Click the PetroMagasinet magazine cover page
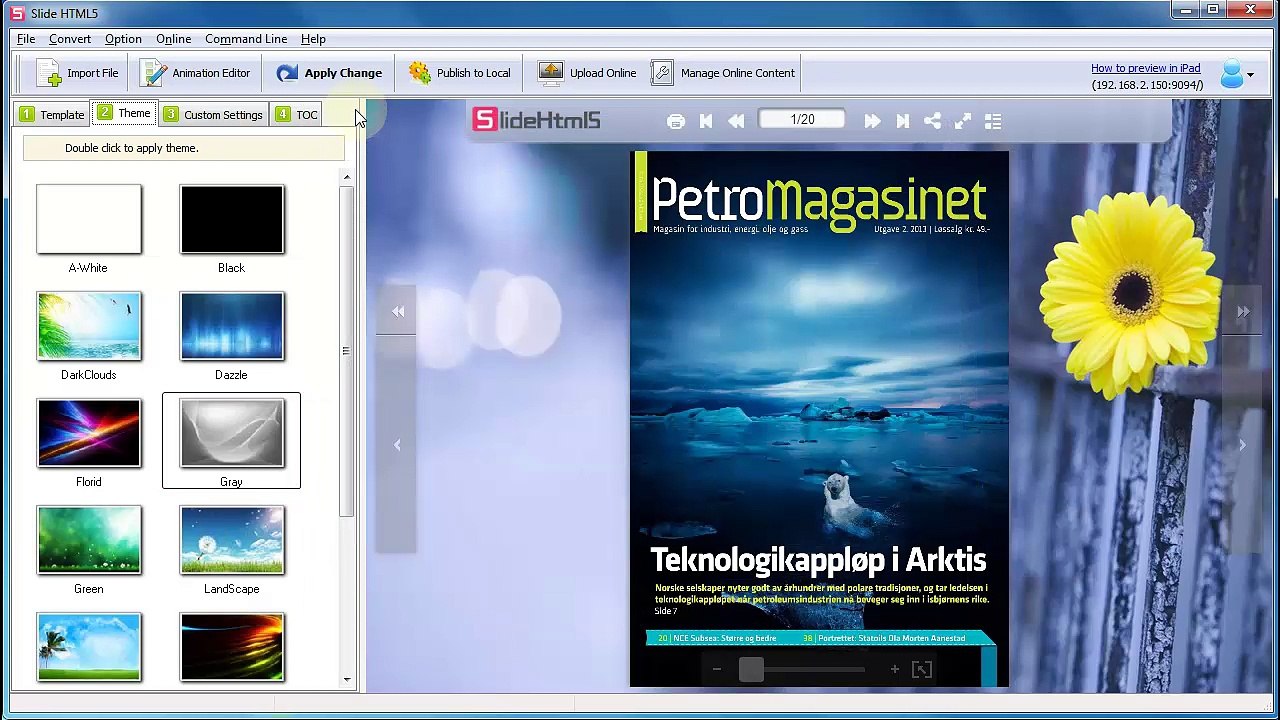Image resolution: width=1280 pixels, height=720 pixels. [819, 419]
